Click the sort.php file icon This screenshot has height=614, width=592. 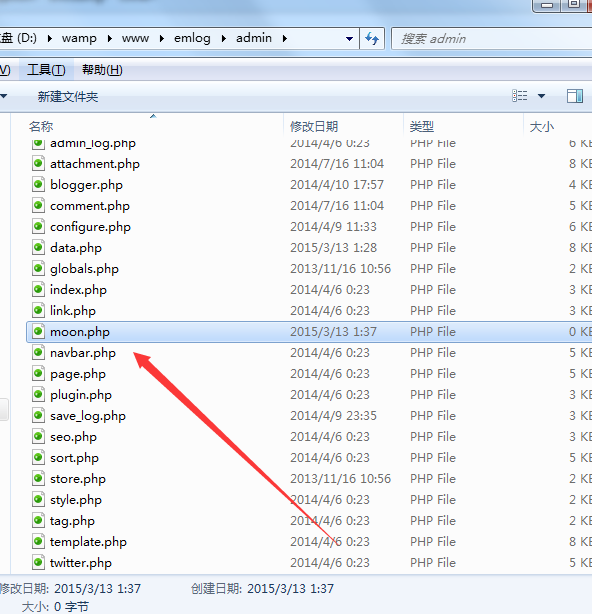click(x=38, y=457)
